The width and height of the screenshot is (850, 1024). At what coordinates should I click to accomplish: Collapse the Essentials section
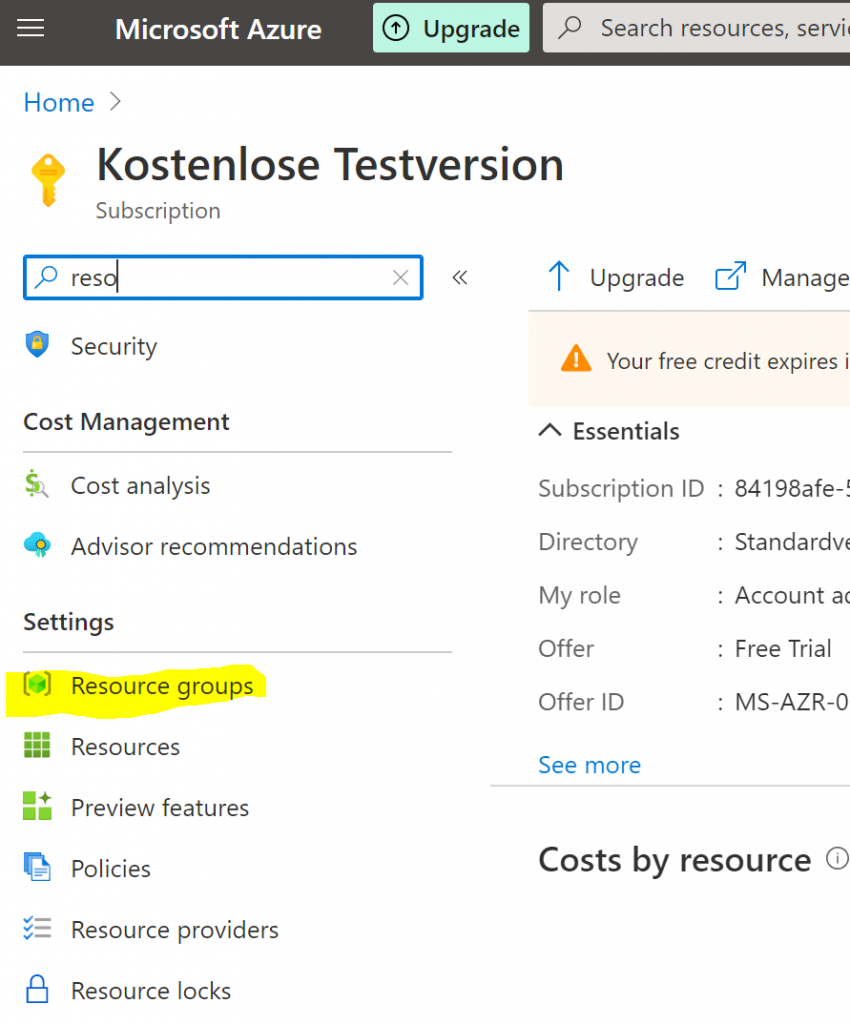pyautogui.click(x=550, y=430)
